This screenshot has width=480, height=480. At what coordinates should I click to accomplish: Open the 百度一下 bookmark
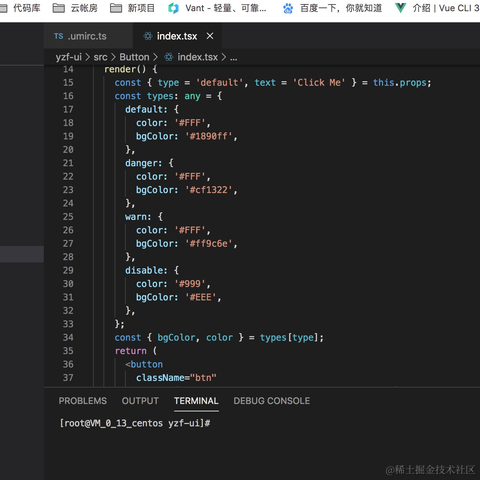(x=333, y=8)
